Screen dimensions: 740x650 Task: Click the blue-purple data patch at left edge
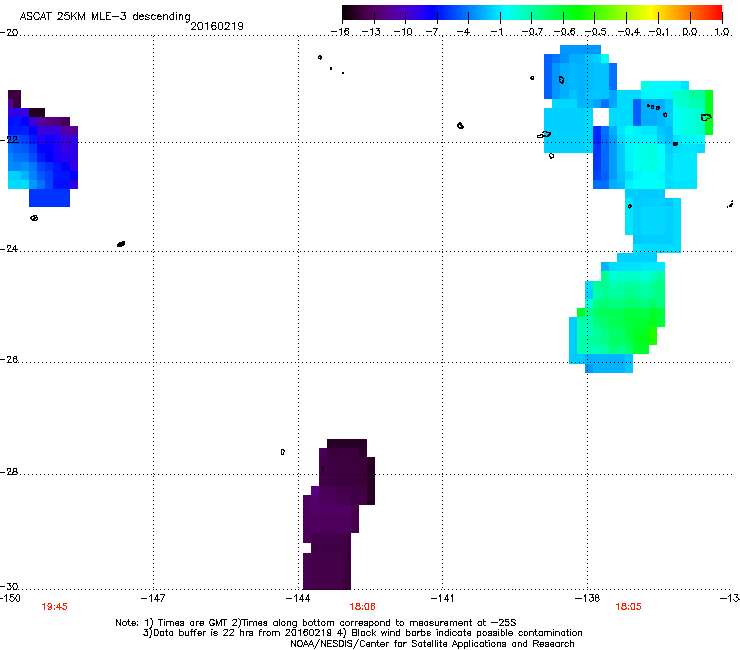pos(42,149)
